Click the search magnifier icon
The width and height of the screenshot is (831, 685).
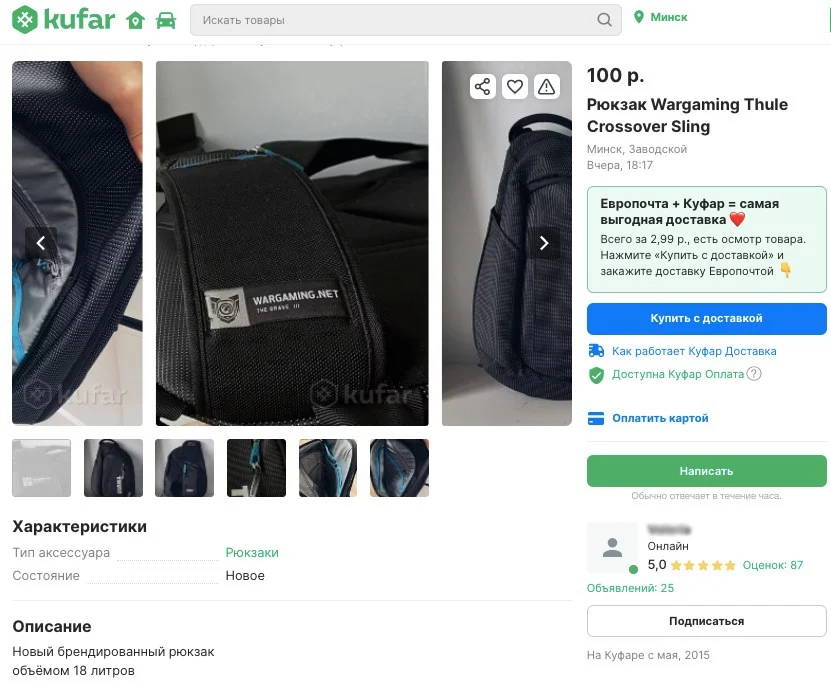(x=604, y=20)
